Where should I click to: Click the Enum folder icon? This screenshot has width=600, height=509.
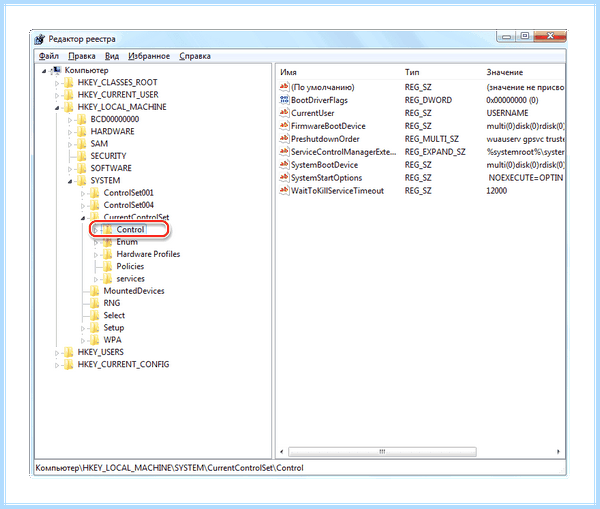click(108, 242)
